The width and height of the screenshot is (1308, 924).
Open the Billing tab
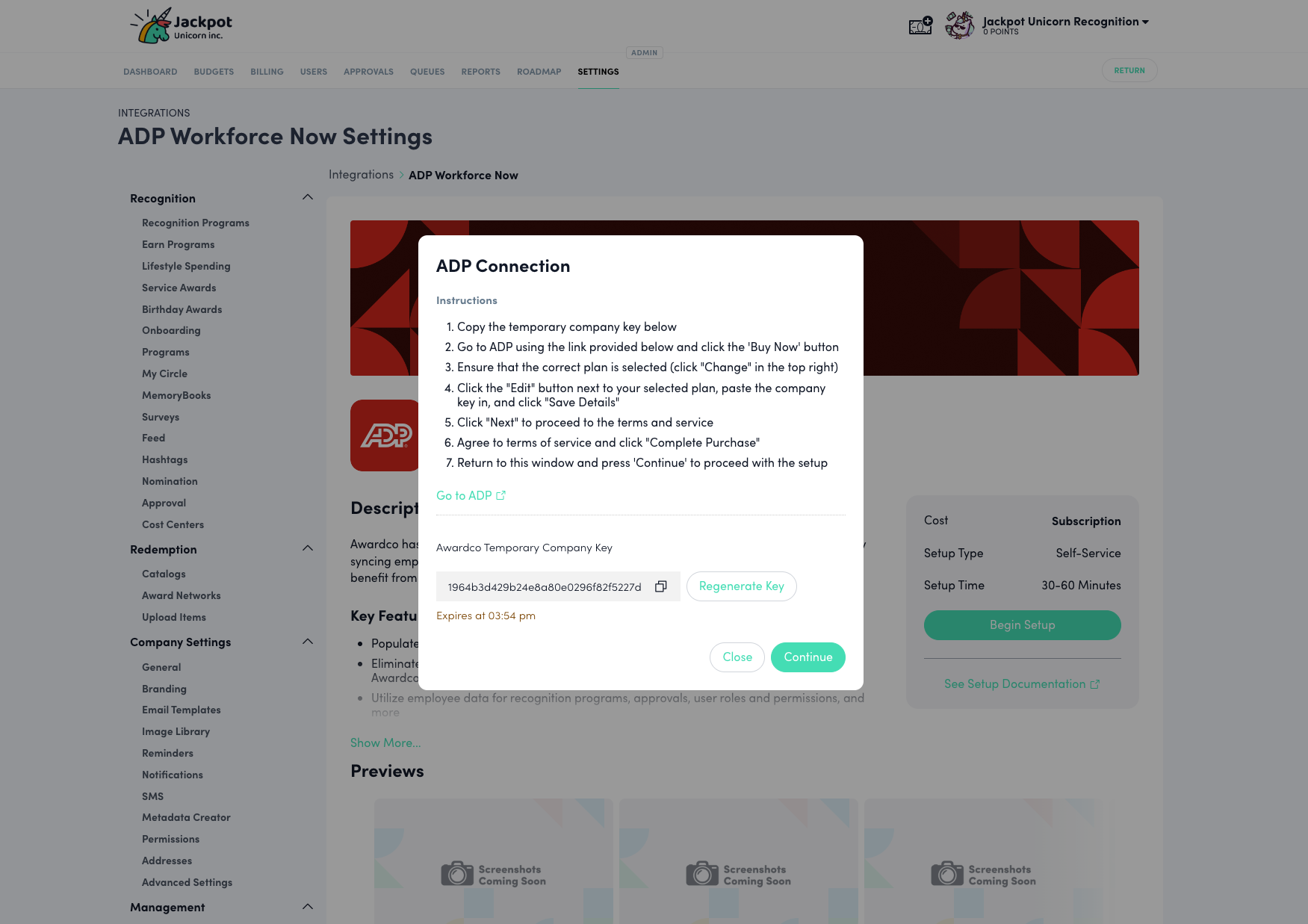pyautogui.click(x=267, y=71)
